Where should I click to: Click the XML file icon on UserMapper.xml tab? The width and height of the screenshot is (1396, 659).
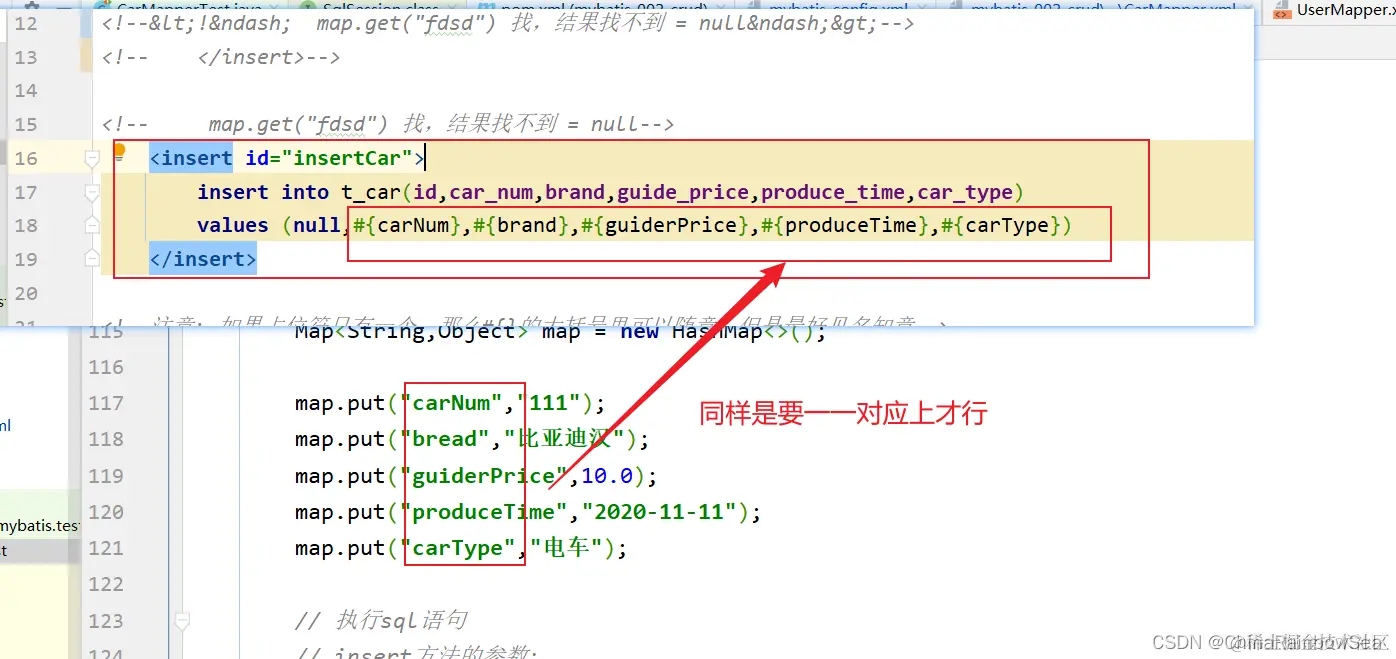click(x=1281, y=10)
